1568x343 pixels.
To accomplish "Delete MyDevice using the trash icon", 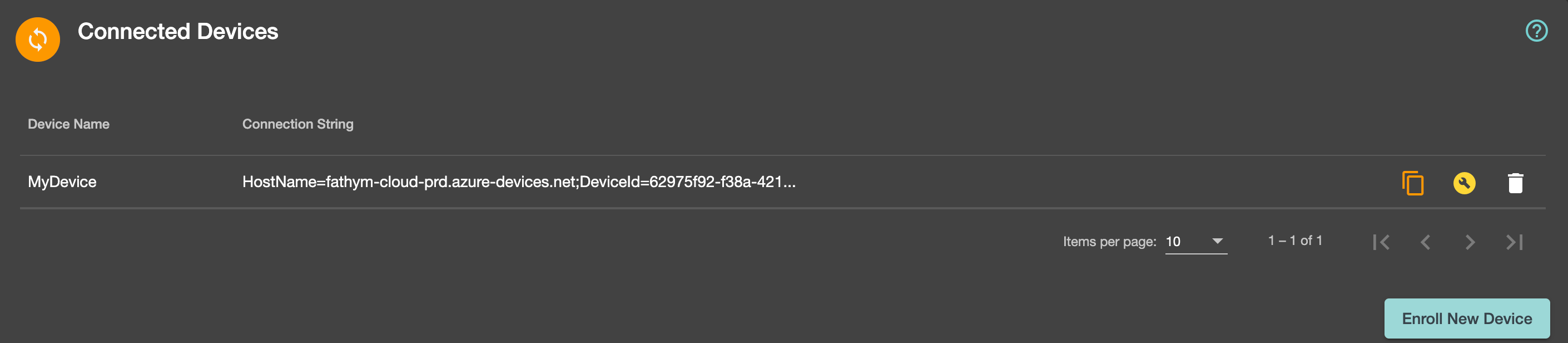I will pos(1515,183).
